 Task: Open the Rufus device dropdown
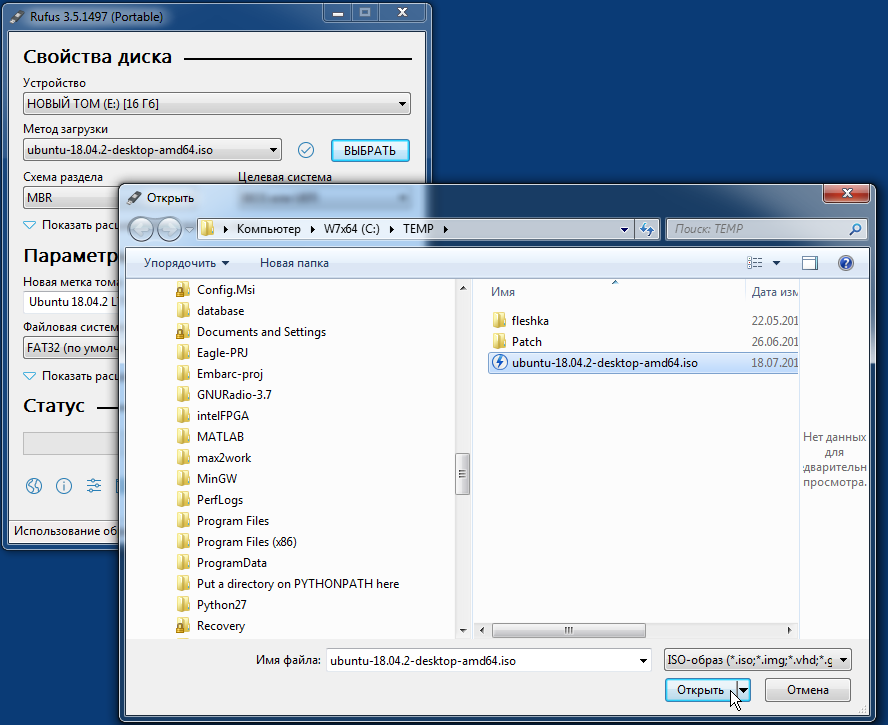pyautogui.click(x=217, y=104)
